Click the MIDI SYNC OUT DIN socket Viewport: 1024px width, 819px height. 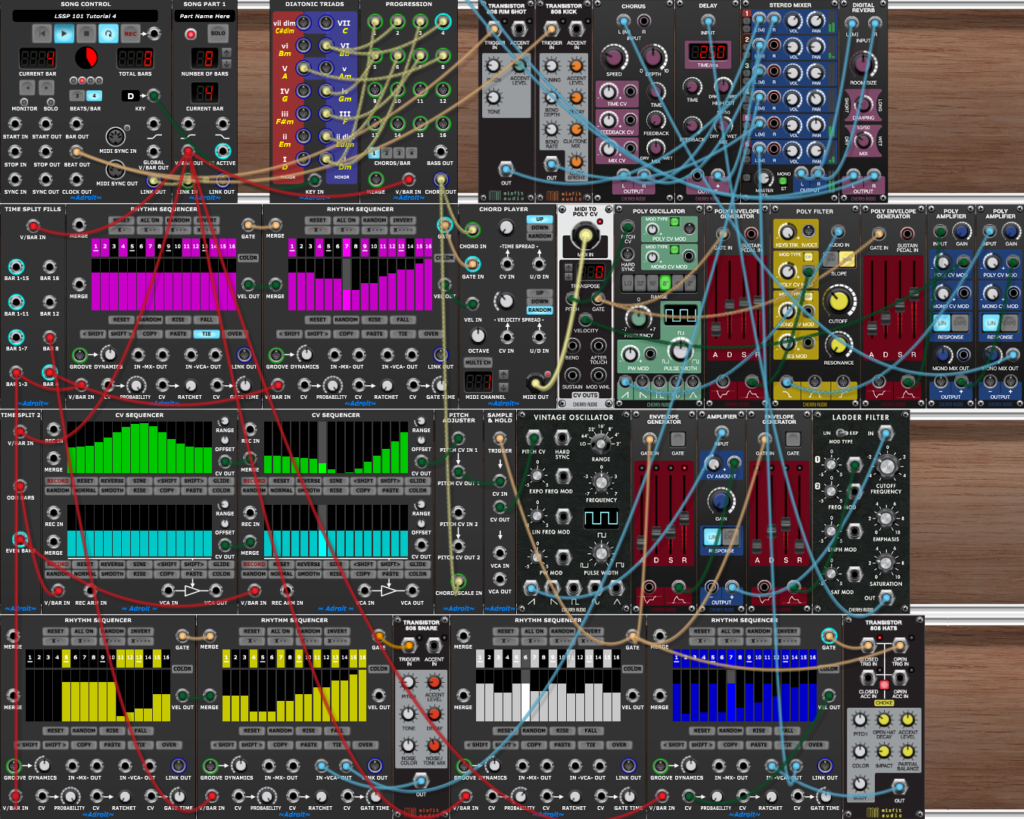point(116,169)
